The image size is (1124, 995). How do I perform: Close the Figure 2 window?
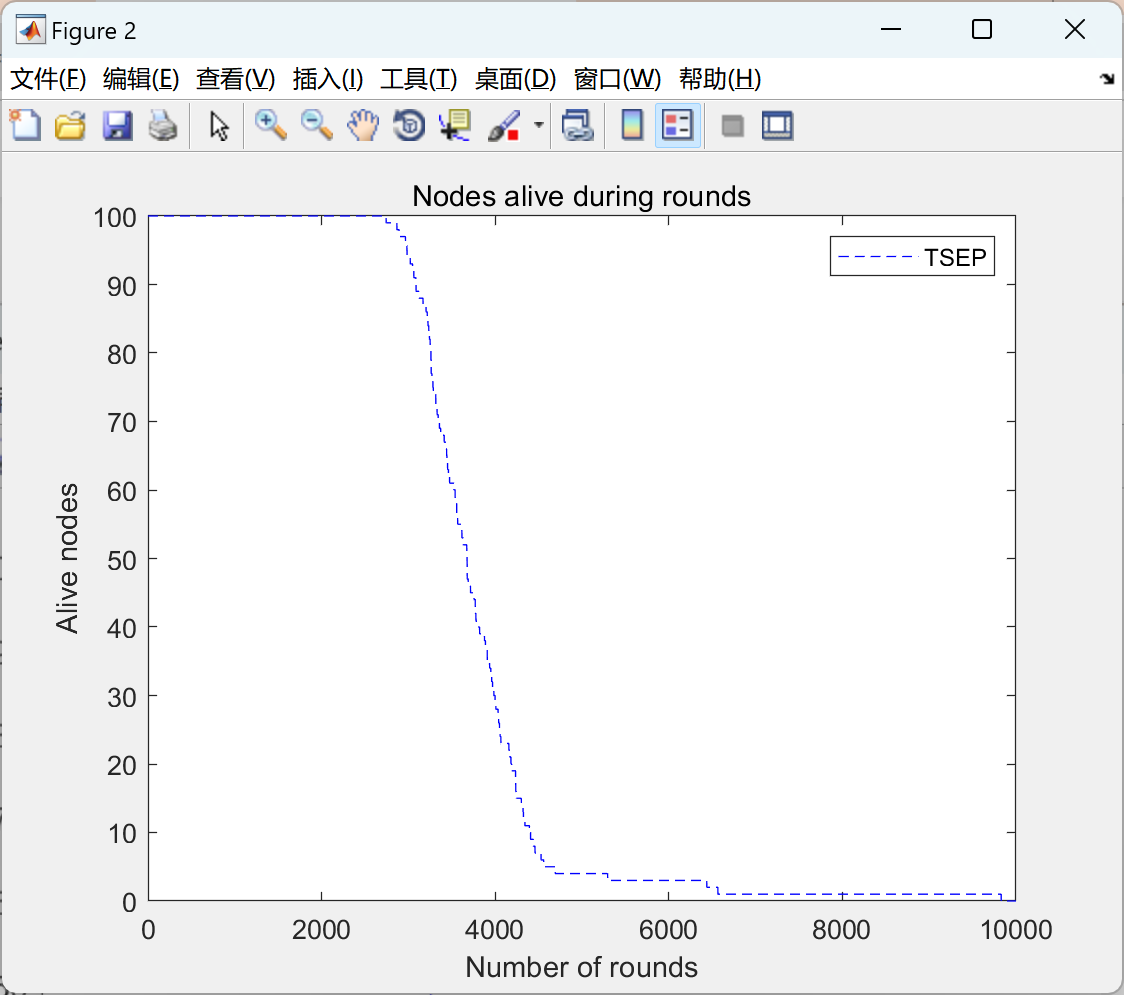(1075, 29)
